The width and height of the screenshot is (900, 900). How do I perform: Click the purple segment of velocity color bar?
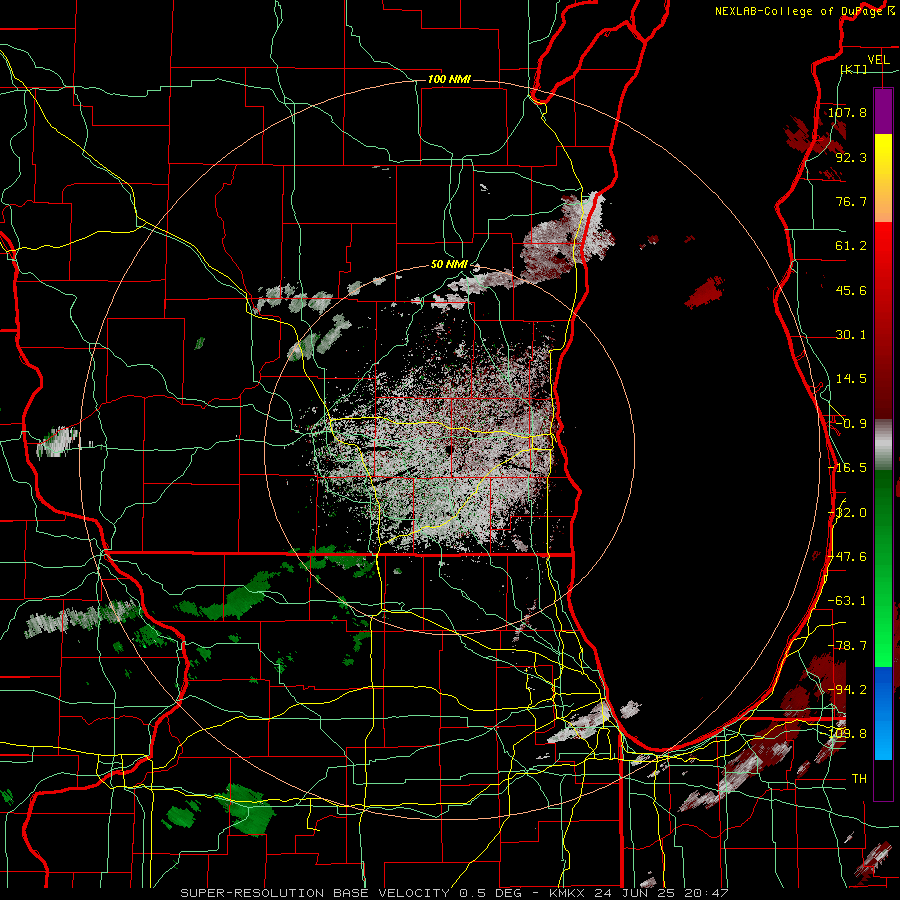click(883, 111)
